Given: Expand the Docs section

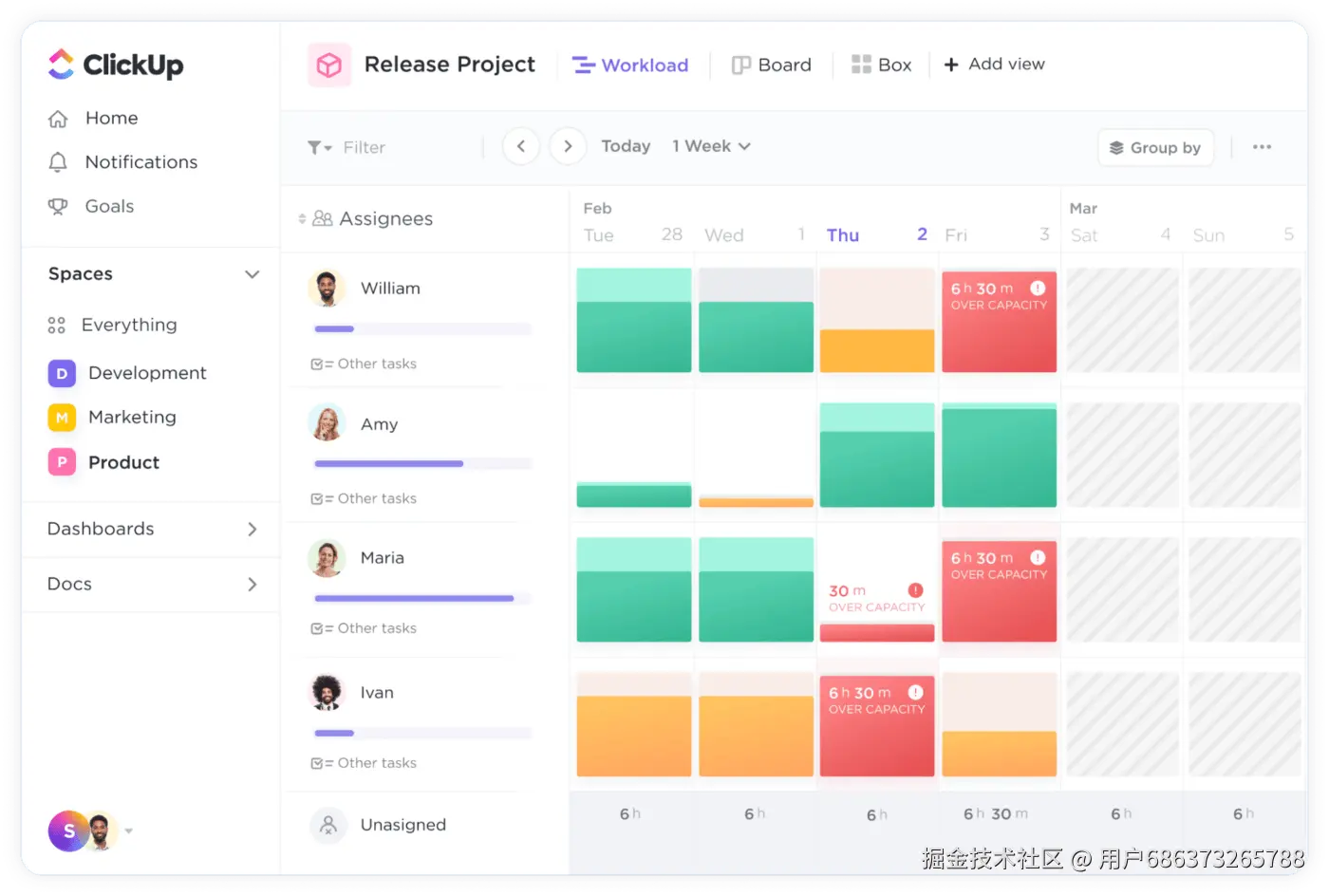Looking at the screenshot, I should click(252, 584).
